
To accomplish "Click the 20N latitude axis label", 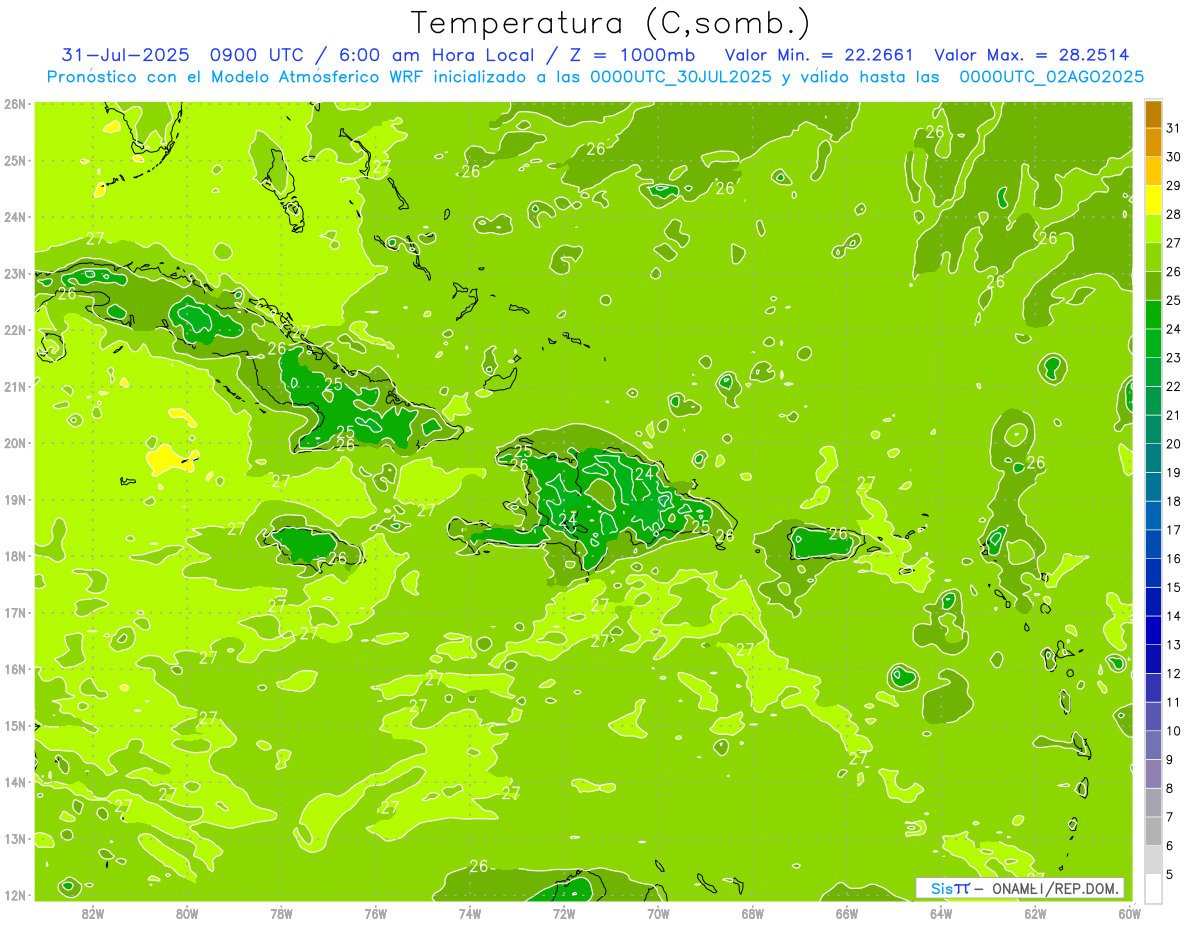I will click(x=15, y=443).
